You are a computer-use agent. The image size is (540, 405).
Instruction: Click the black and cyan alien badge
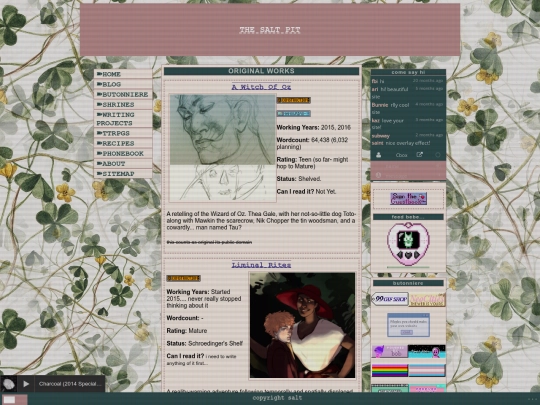427,352
